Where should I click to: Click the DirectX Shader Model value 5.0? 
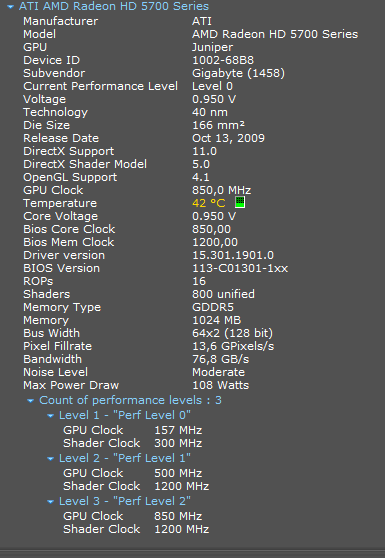coord(201,164)
